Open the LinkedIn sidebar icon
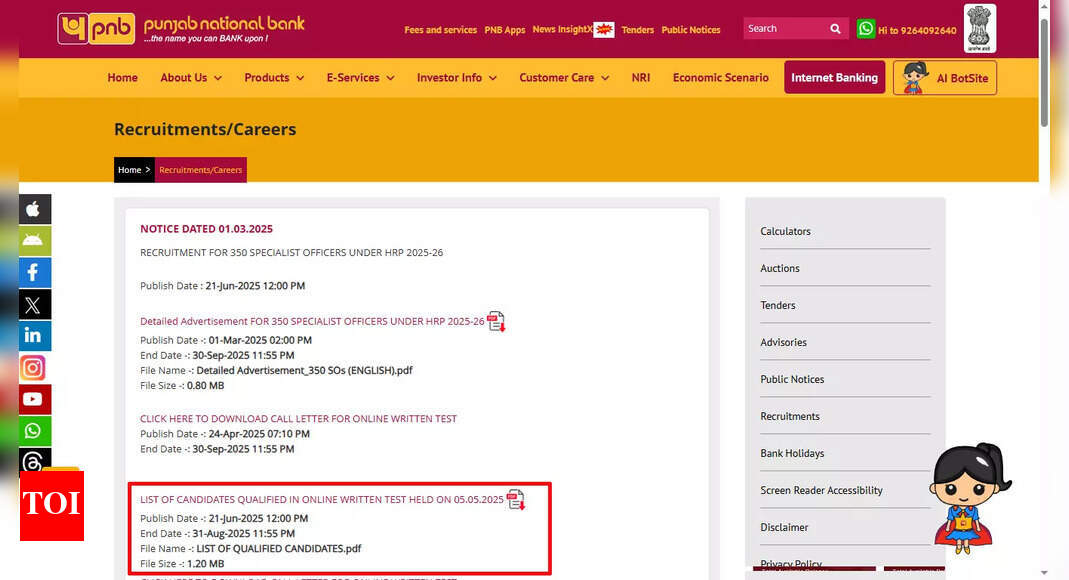The image size is (1069, 580). point(33,336)
